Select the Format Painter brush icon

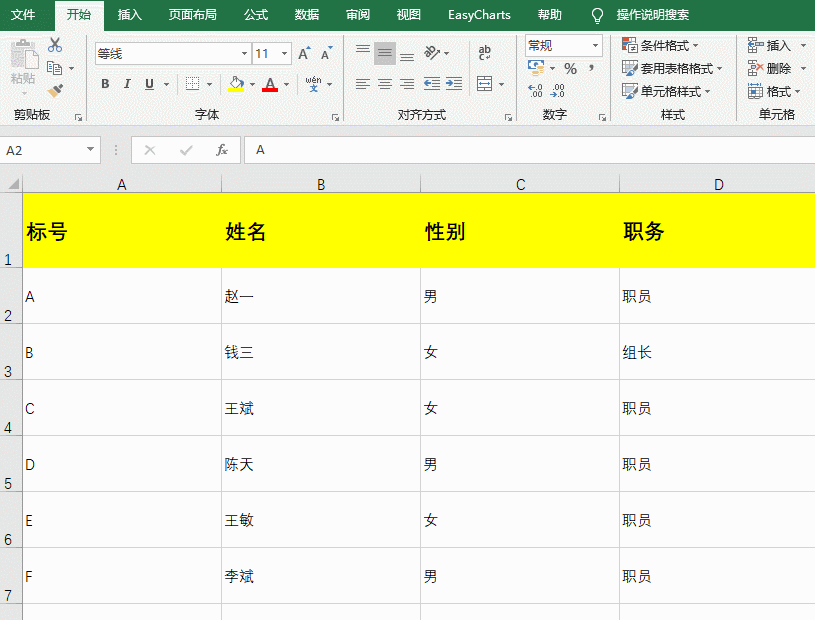(x=55, y=91)
